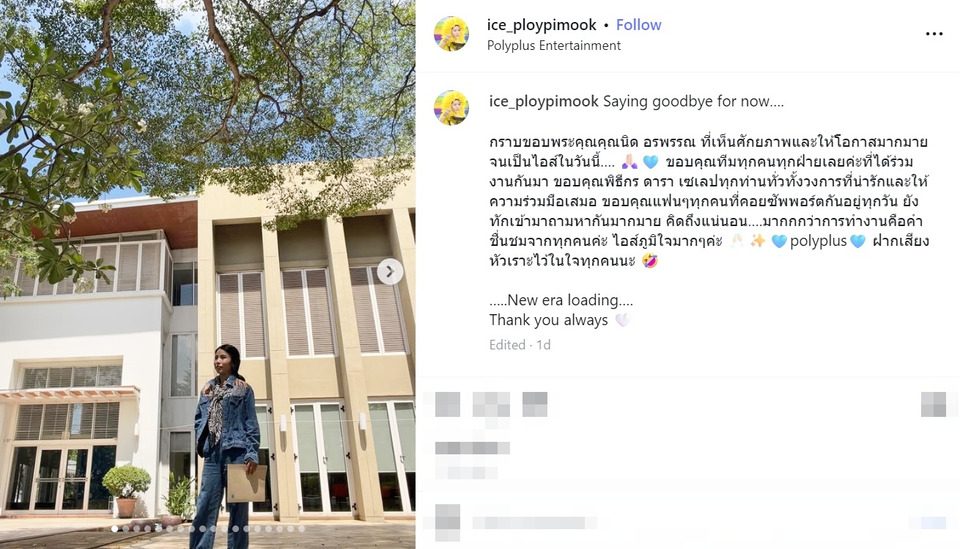Open the ice_ploypimook username link in the header

click(x=541, y=25)
